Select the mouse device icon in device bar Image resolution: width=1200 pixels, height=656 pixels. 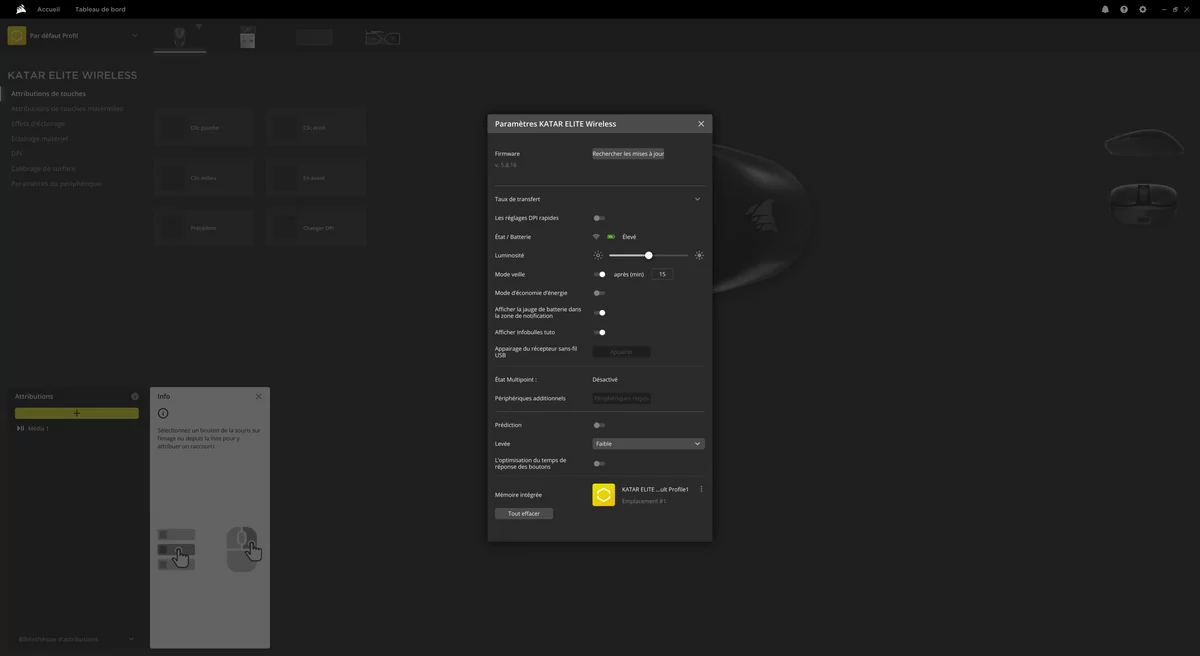[179, 38]
